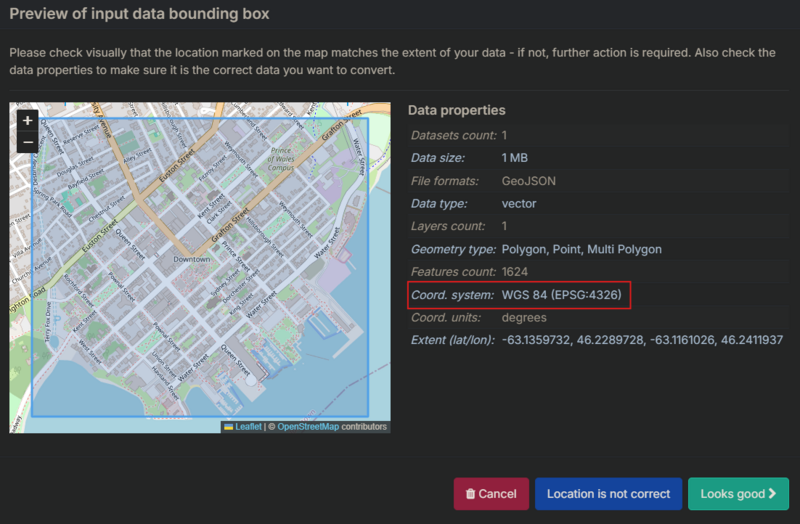Click the GeoJSON file format value

[x=529, y=181]
